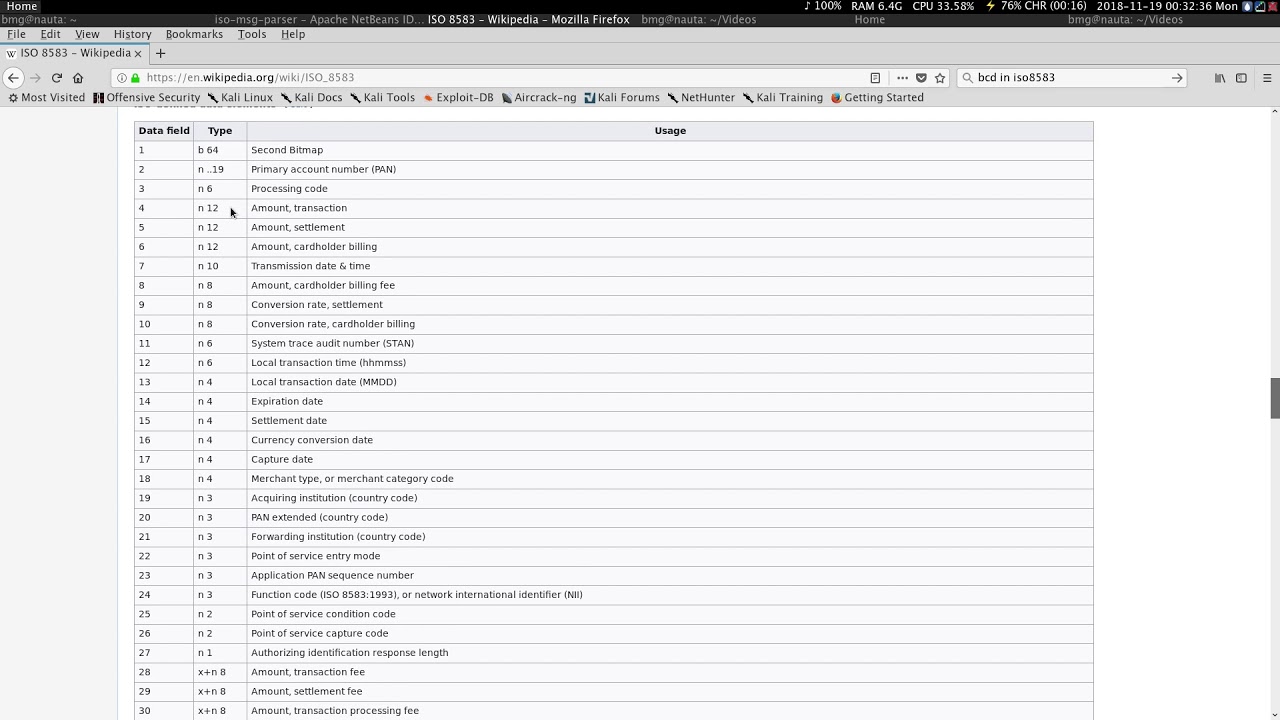The height and width of the screenshot is (720, 1280).
Task: Select 'Application PAN sequence number' text
Action: point(332,576)
